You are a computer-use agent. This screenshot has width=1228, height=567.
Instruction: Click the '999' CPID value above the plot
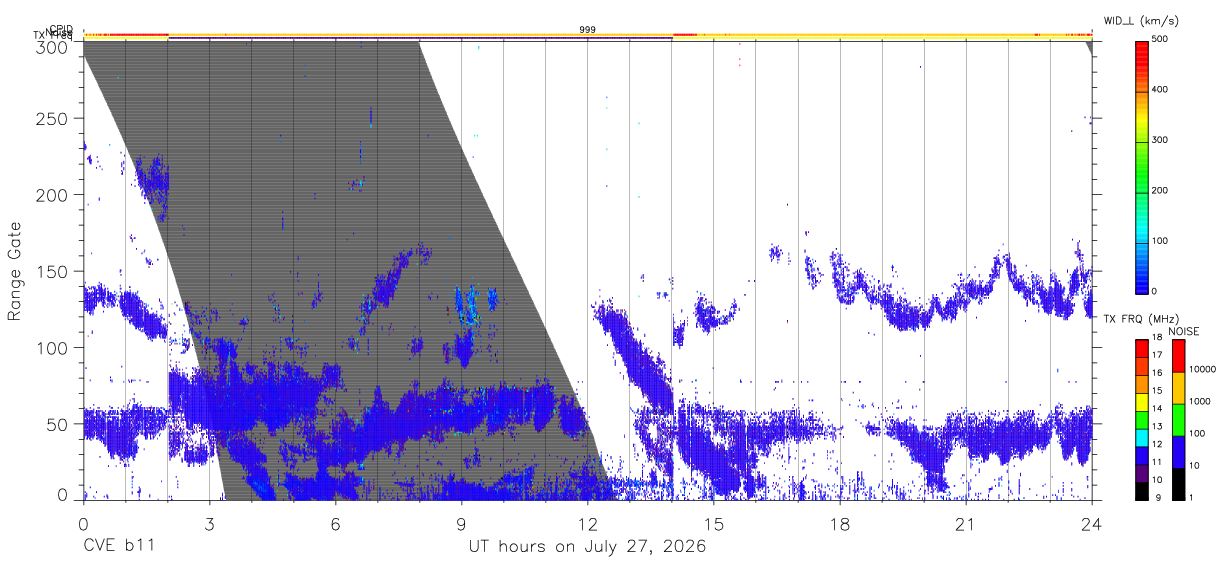(587, 30)
